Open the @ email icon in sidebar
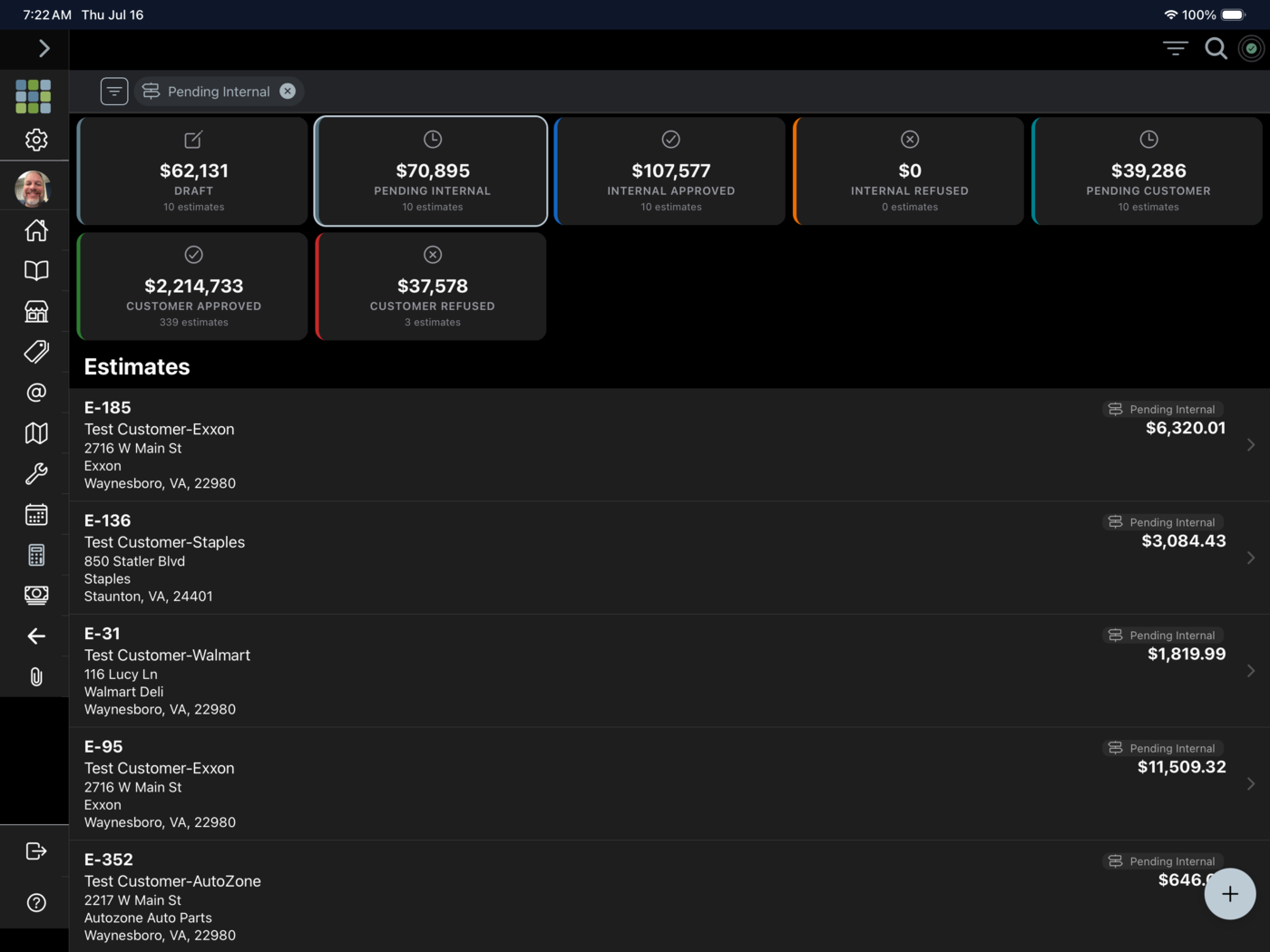This screenshot has width=1270, height=952. 36,393
